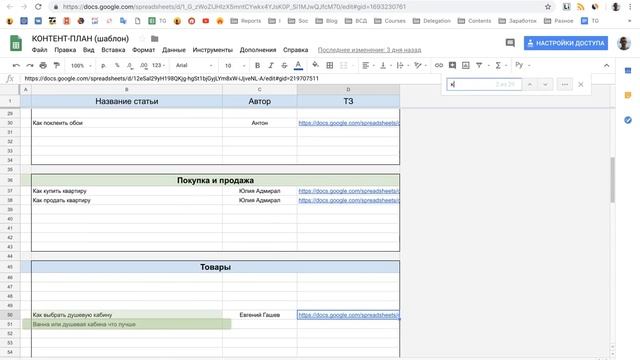Open the Вид menu

pyautogui.click(x=89, y=50)
